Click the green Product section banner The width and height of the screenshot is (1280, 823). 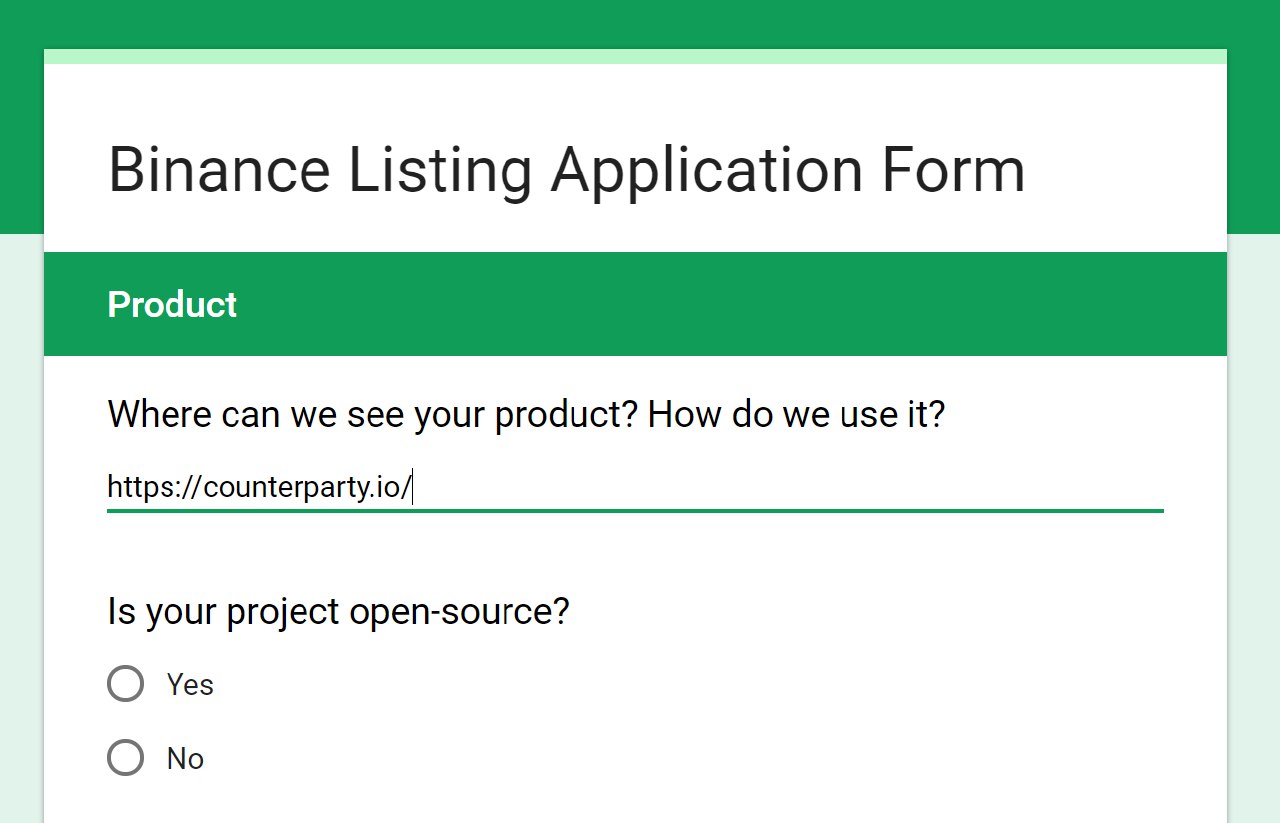click(x=635, y=304)
